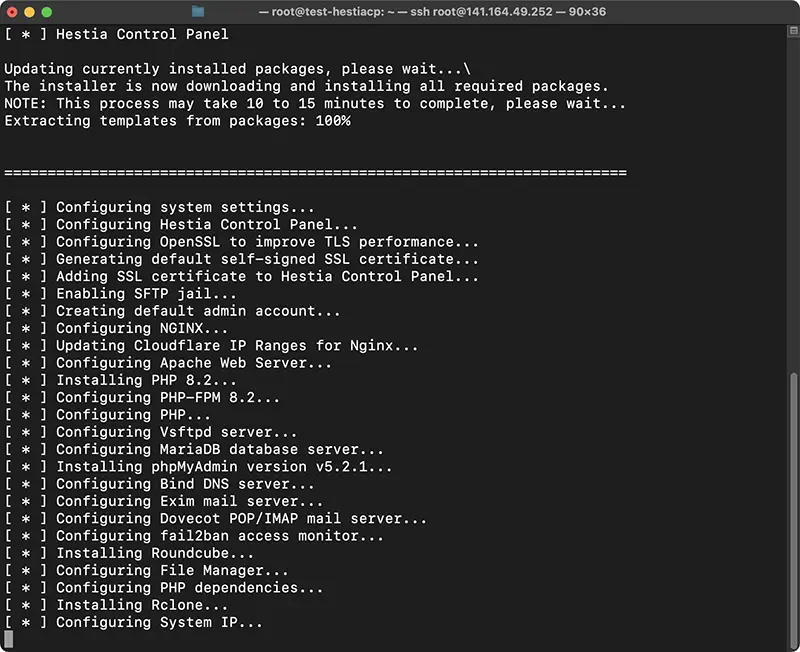Click the "Configuring fail2ban access monitor..." line
Image resolution: width=800 pixels, height=652 pixels.
pyautogui.click(x=194, y=536)
